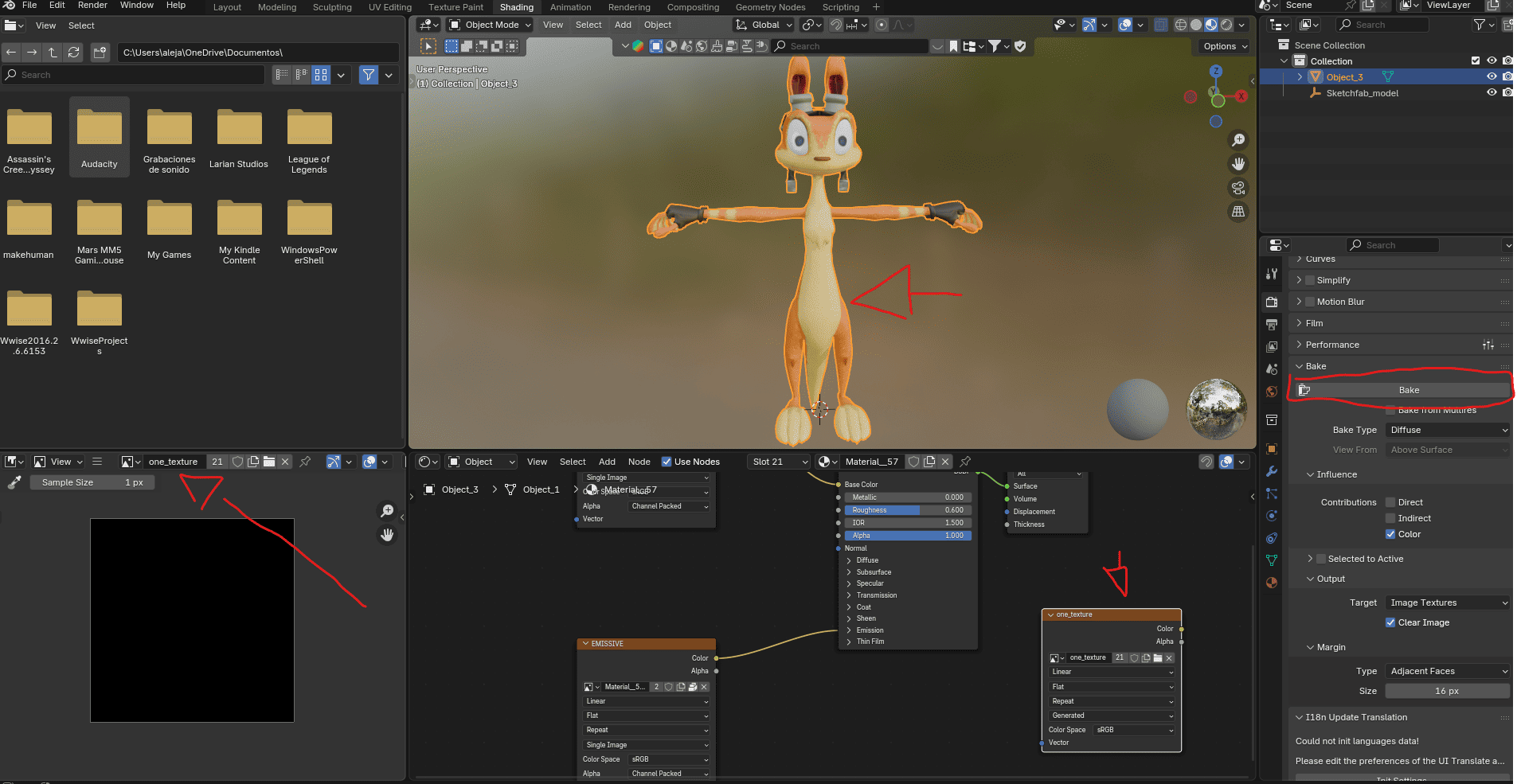Image resolution: width=1517 pixels, height=784 pixels.
Task: Switch viewport shading to solid
Action: (1196, 25)
